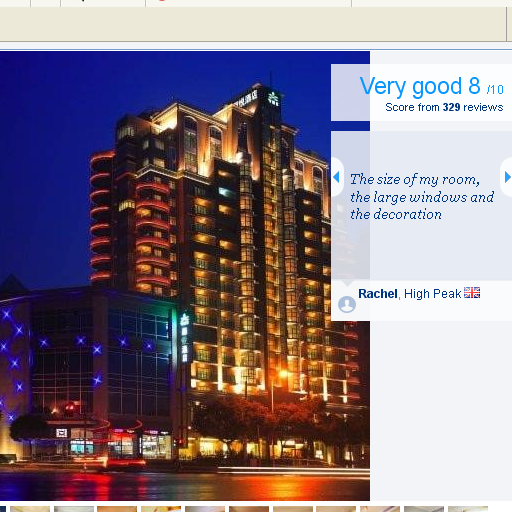
Task: Choose the third photo thumbnail in strip
Action: [x=74, y=509]
